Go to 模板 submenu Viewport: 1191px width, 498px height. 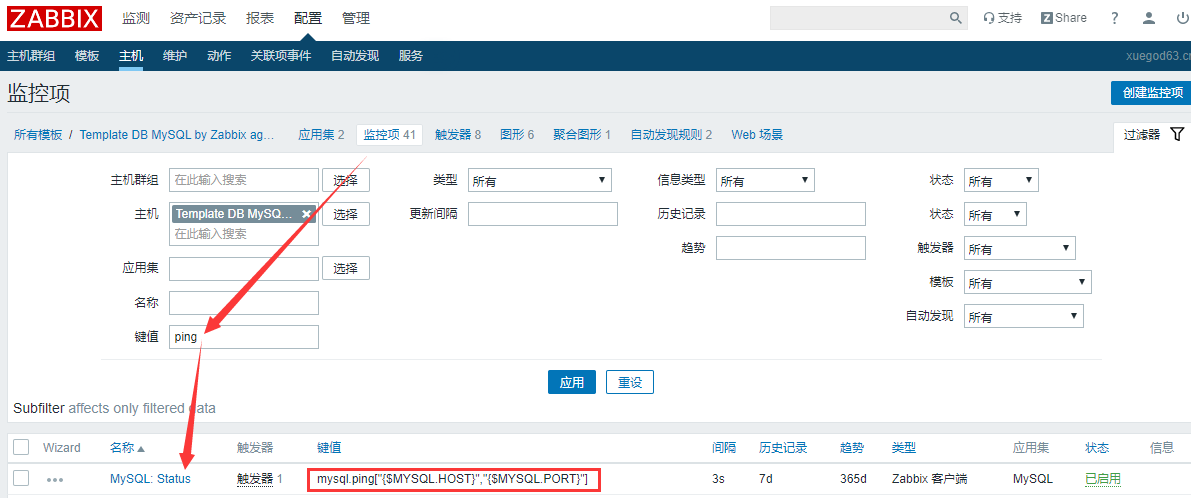coord(87,55)
